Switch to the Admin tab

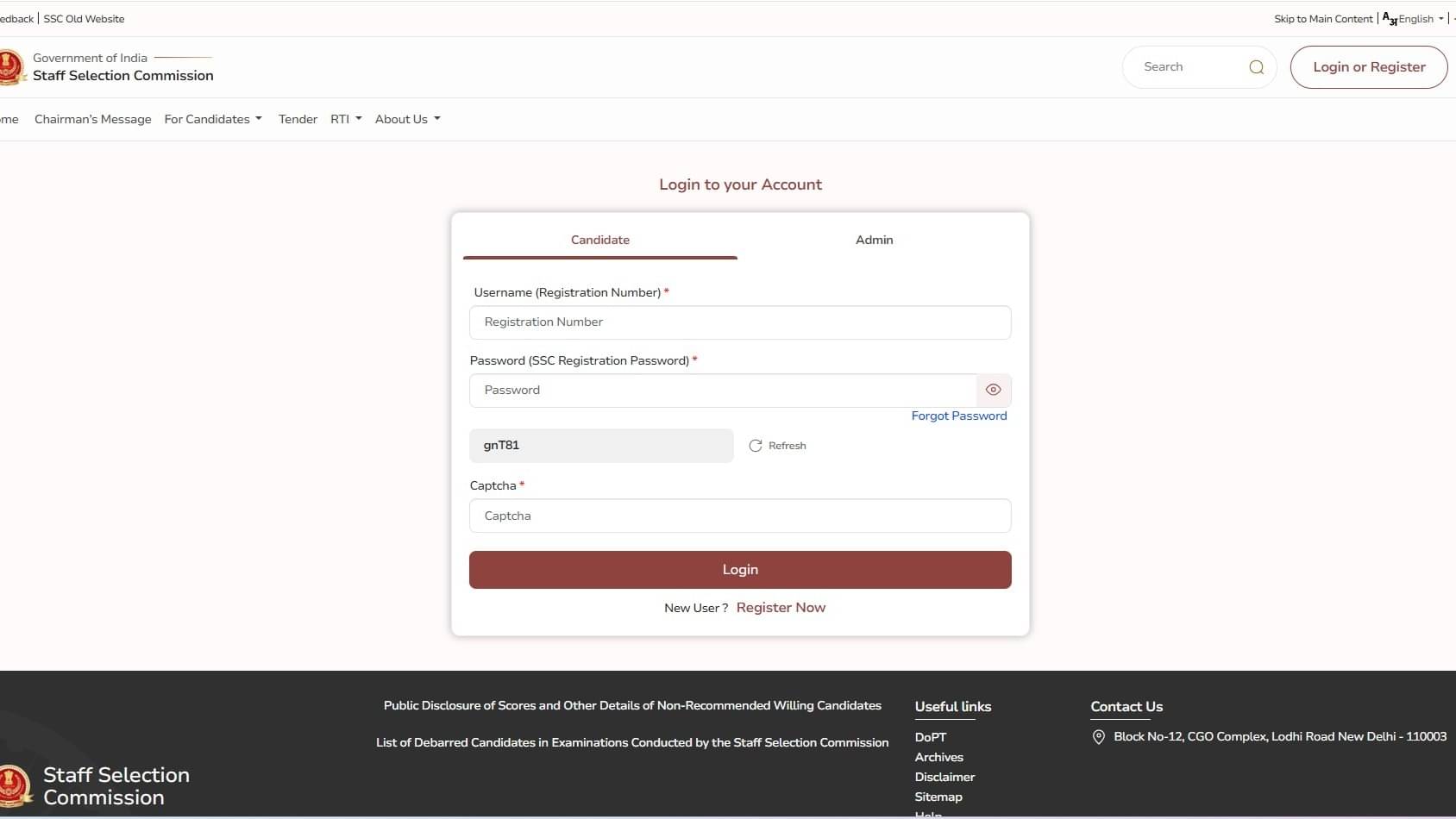[874, 241]
